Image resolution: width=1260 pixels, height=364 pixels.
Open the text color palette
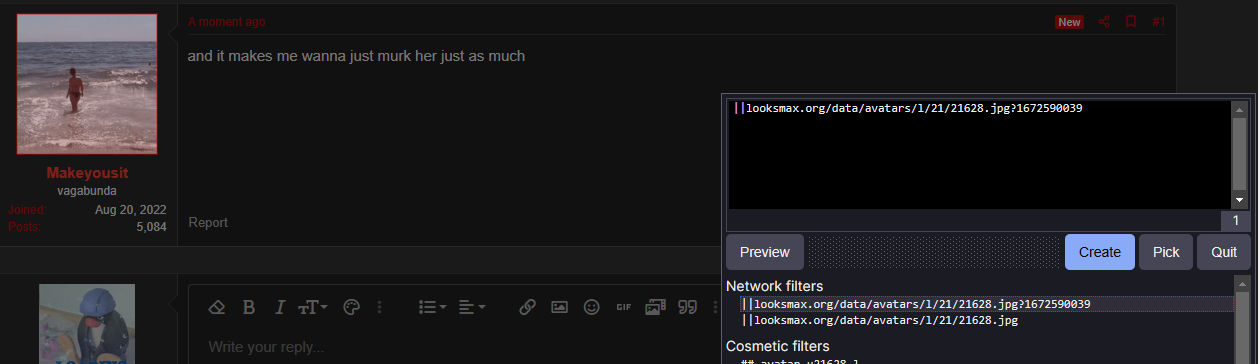click(x=351, y=307)
